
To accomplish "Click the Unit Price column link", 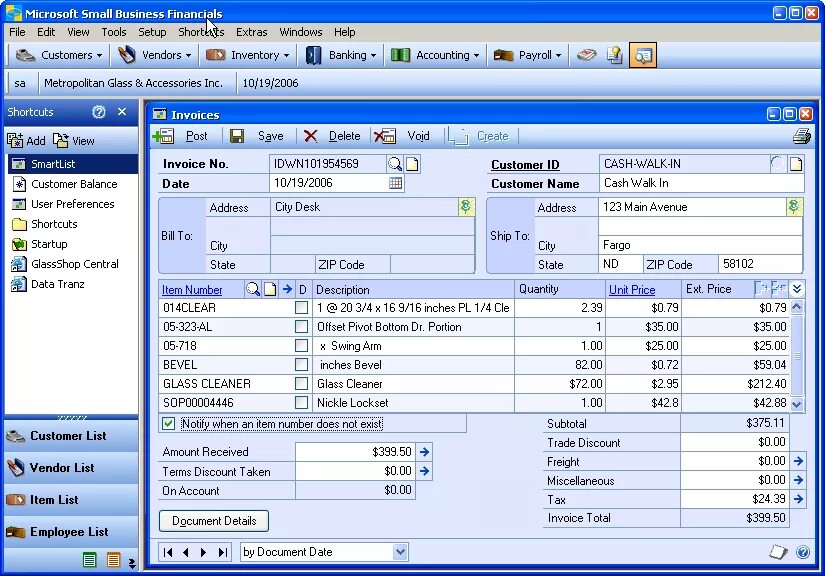I will point(632,290).
